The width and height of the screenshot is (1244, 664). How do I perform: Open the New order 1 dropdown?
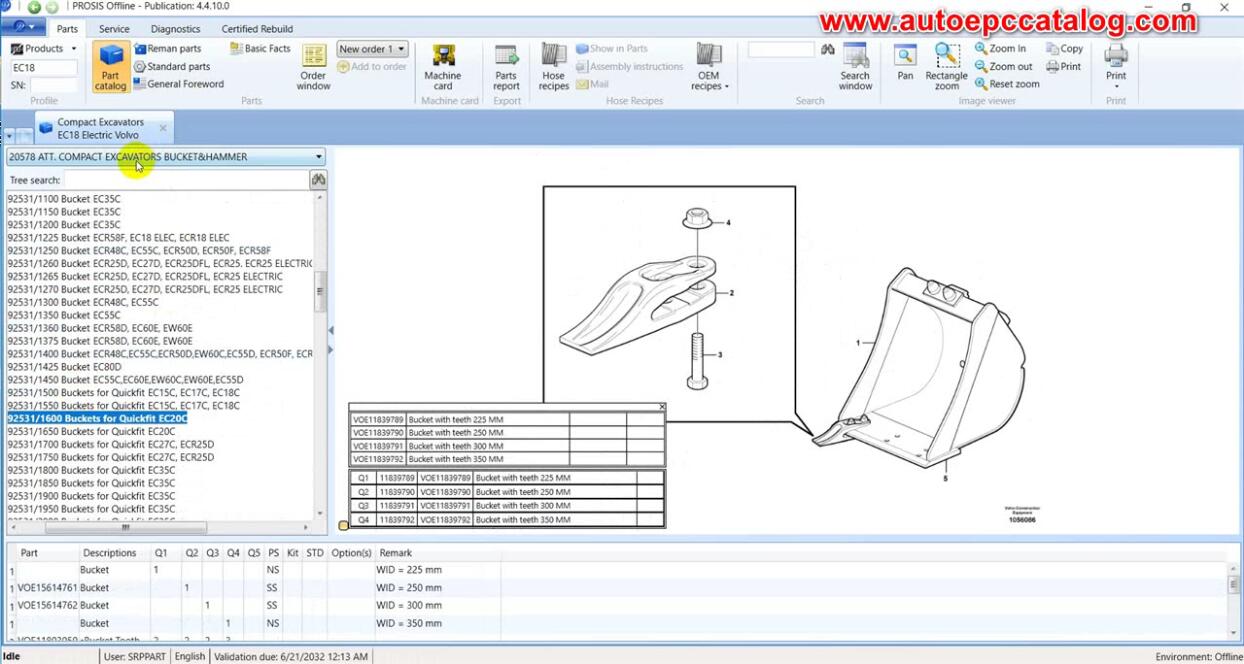coord(372,48)
